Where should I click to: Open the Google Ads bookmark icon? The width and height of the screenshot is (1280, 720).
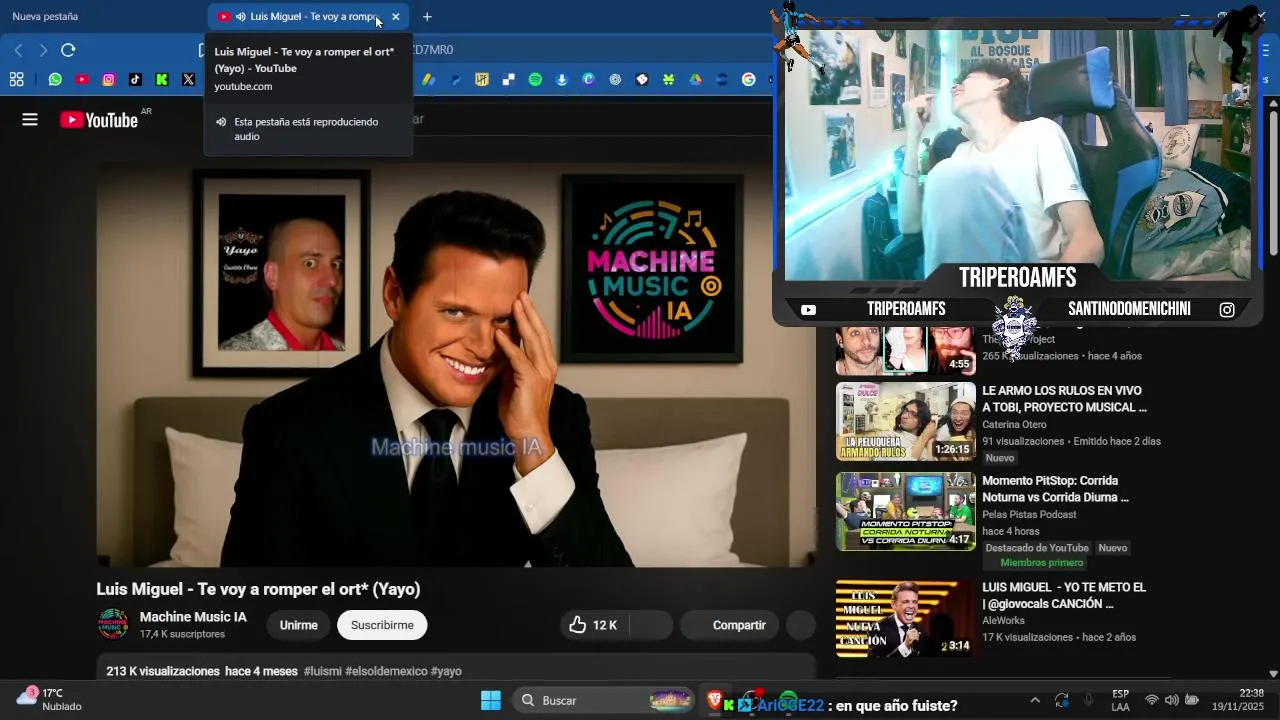click(x=428, y=79)
